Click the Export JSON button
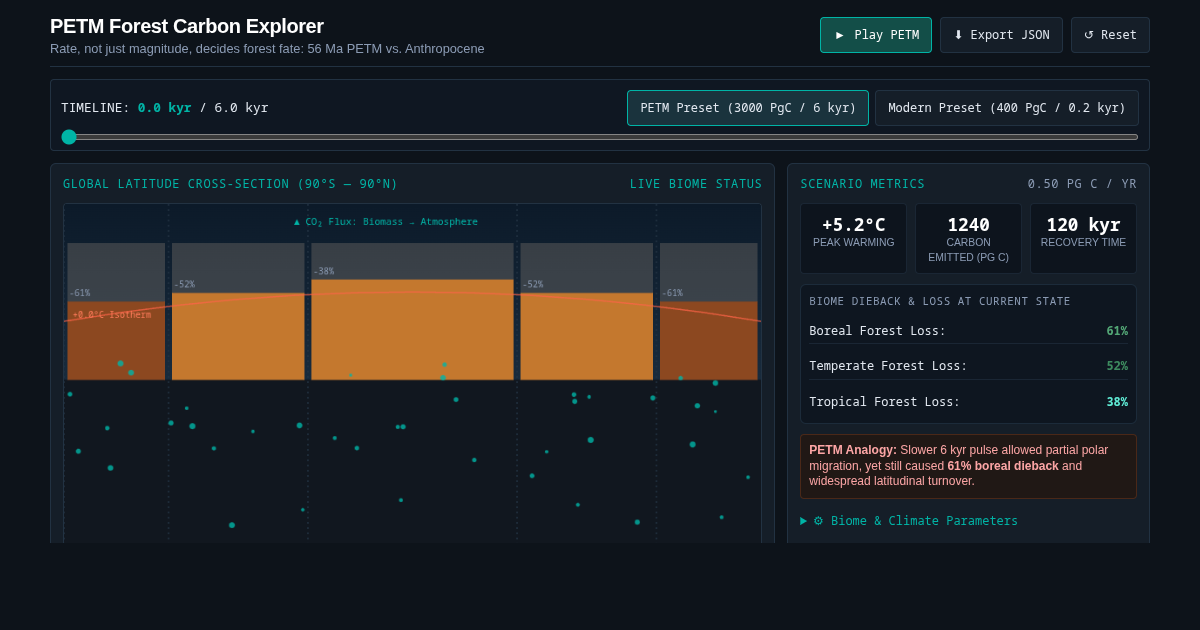 (x=1001, y=35)
